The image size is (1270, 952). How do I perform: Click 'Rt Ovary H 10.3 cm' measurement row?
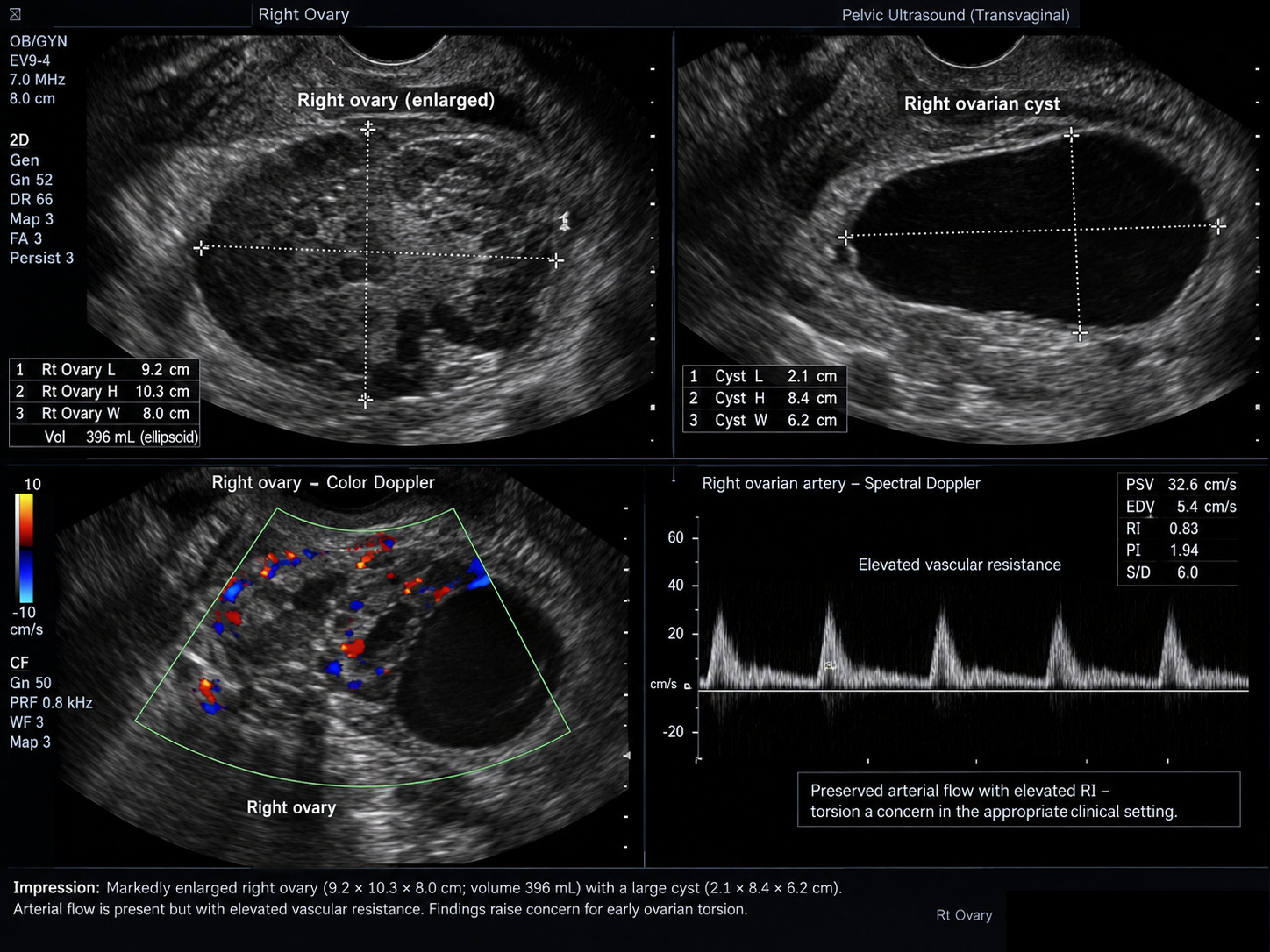tap(104, 392)
